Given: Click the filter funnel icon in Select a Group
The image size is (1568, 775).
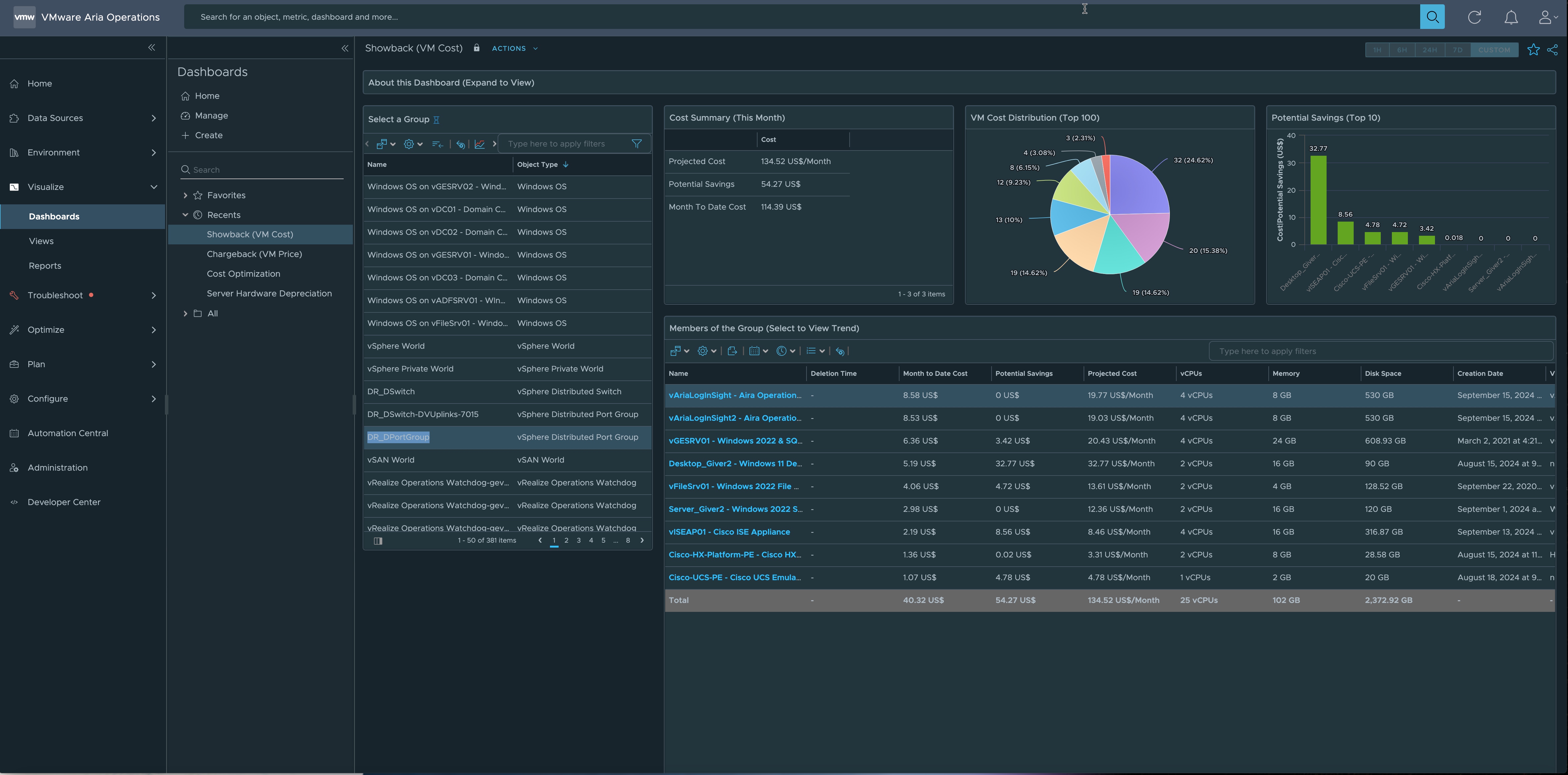Looking at the screenshot, I should pos(636,144).
